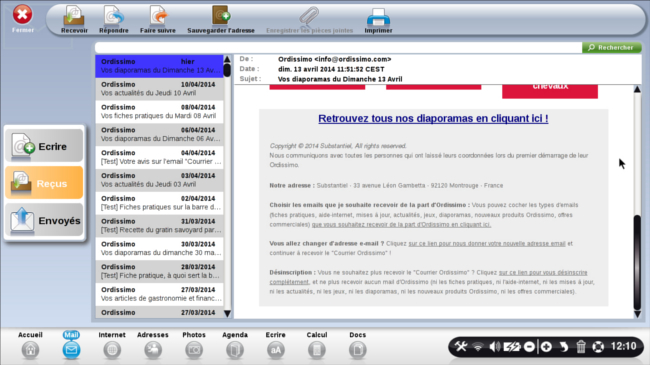Open settings tools icon in tray
The width and height of the screenshot is (650, 365).
click(x=461, y=346)
